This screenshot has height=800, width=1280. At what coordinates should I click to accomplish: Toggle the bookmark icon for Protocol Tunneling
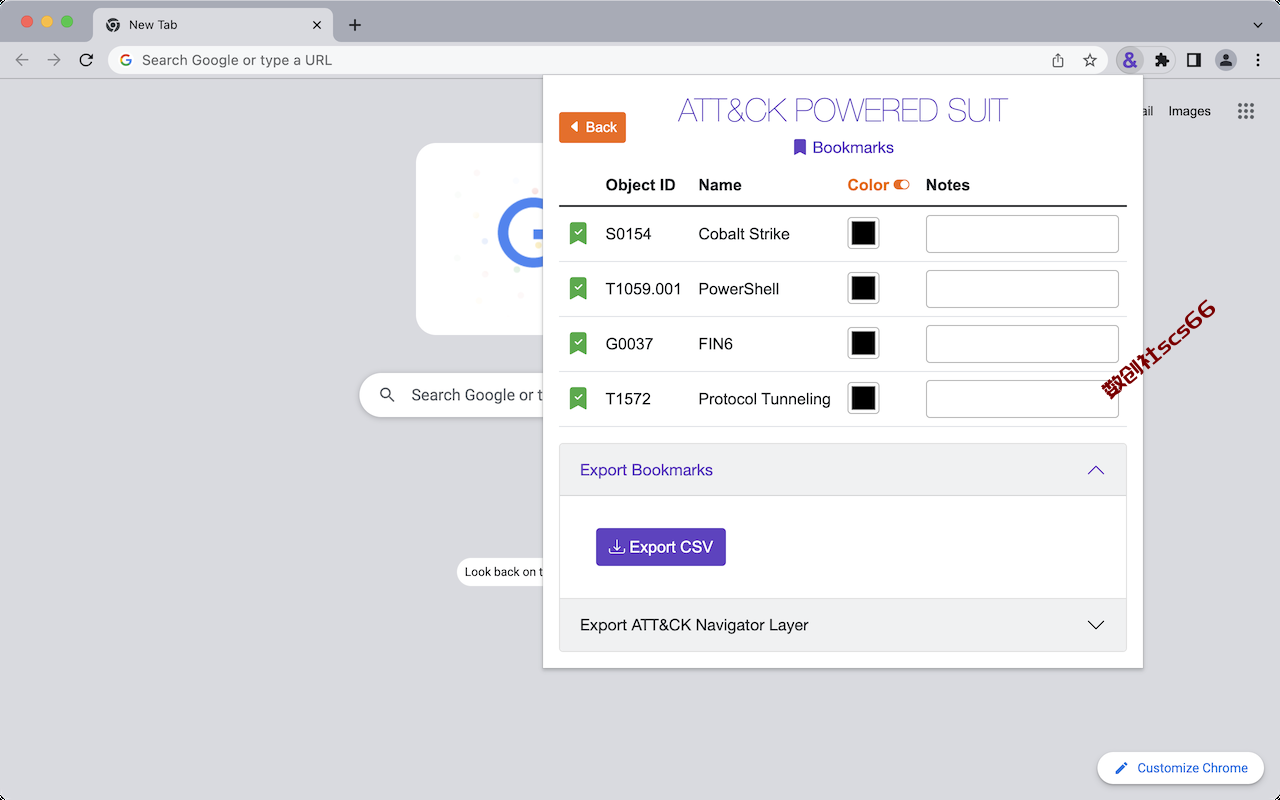click(578, 399)
